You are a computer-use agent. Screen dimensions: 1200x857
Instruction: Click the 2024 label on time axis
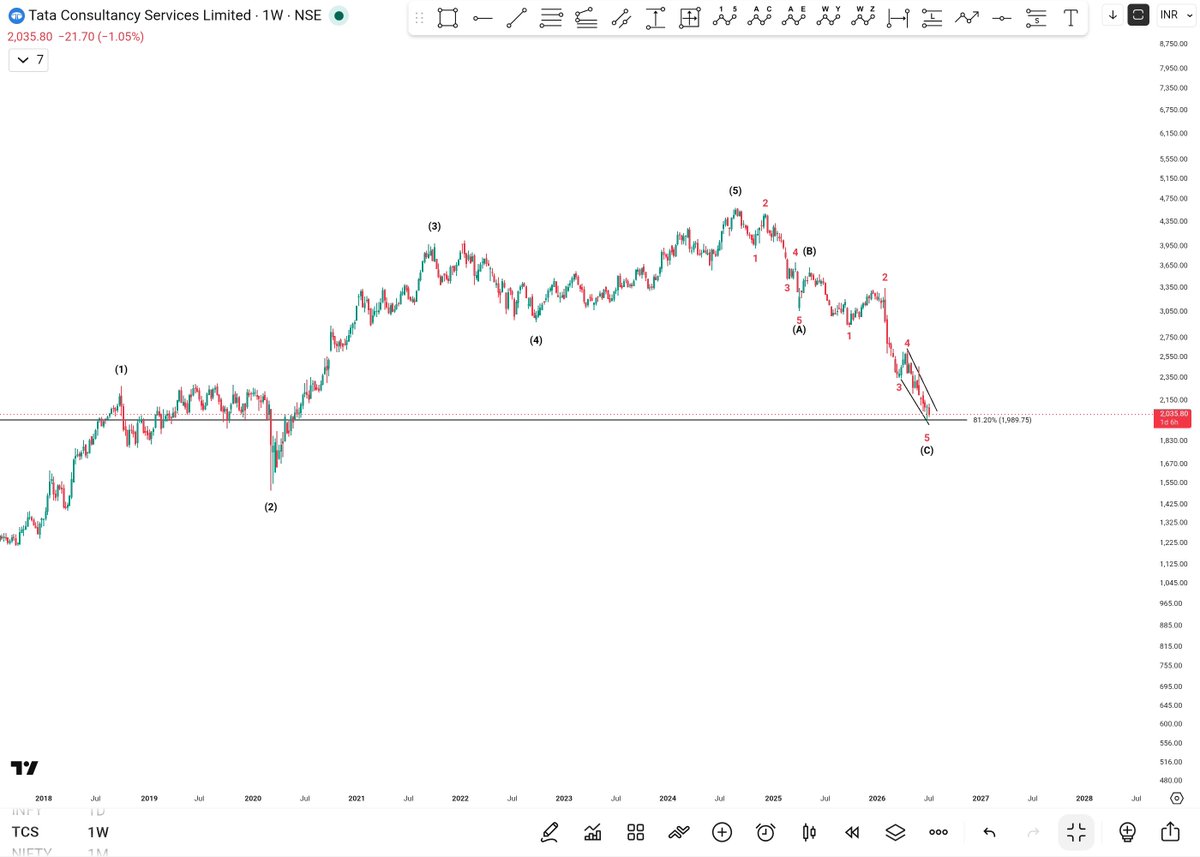pos(668,798)
